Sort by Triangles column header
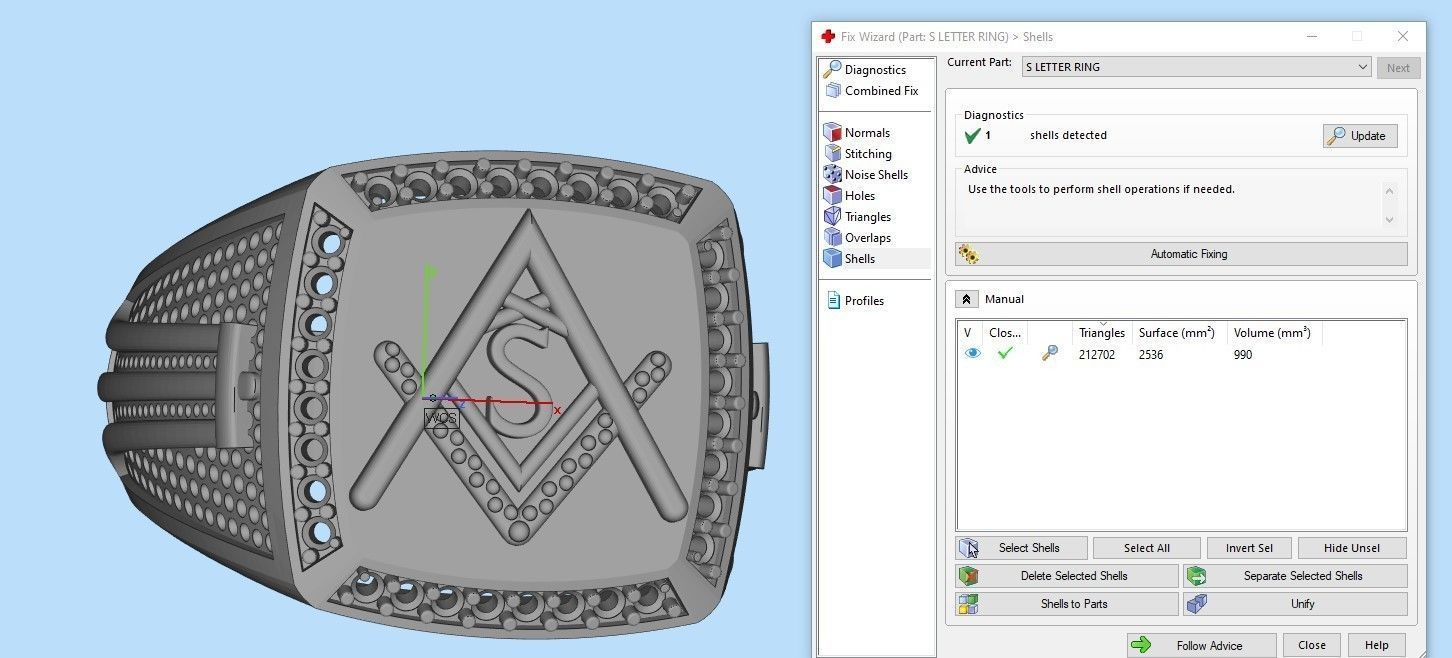This screenshot has width=1452, height=658. pos(1102,333)
